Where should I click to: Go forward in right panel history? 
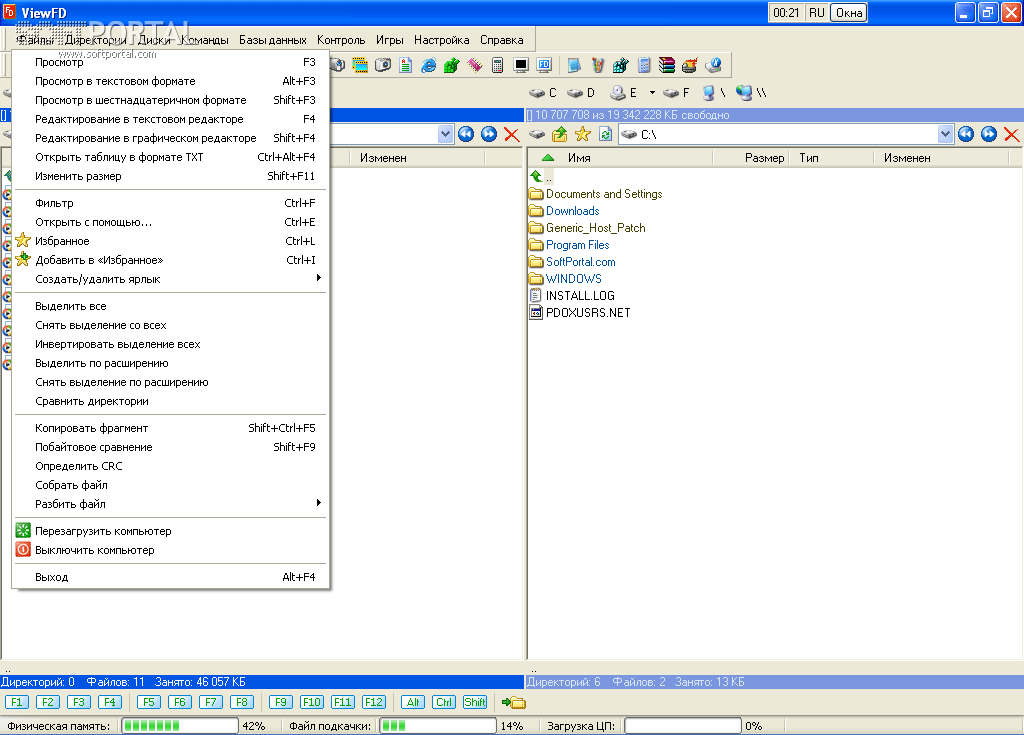click(989, 135)
